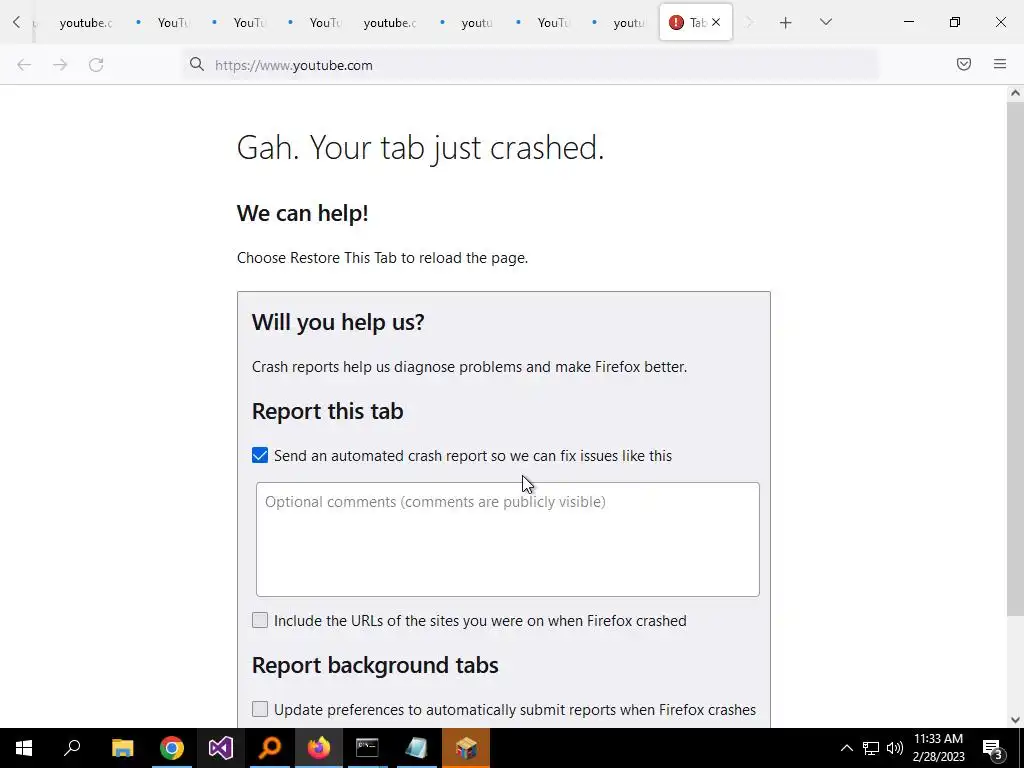
Task: Open the volume control speaker icon
Action: (x=895, y=748)
